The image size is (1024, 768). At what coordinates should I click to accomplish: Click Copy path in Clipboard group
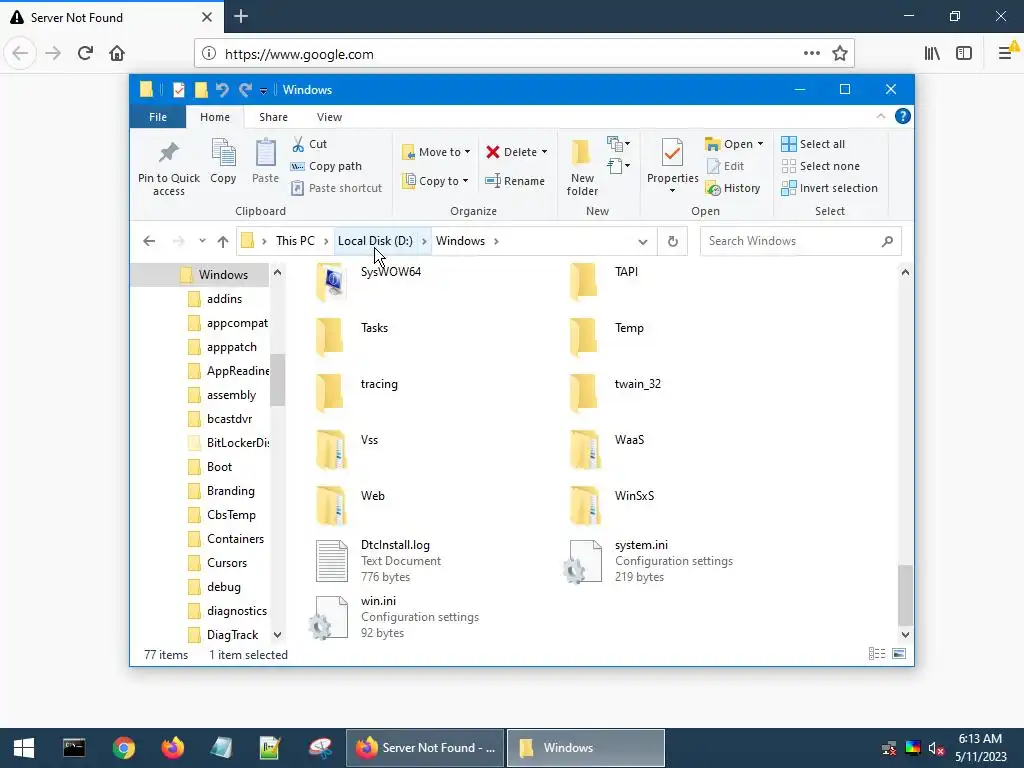pyautogui.click(x=326, y=166)
